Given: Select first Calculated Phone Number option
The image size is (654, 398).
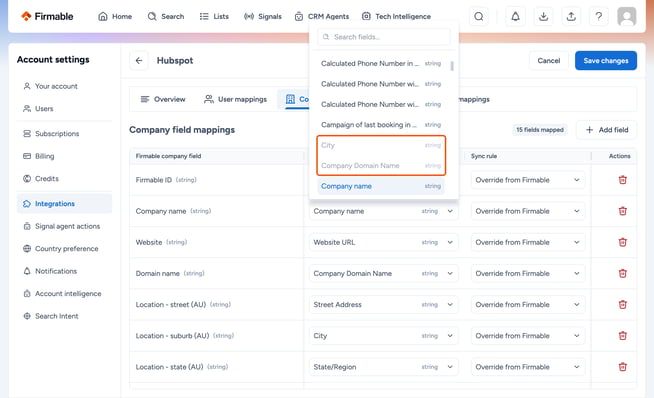Looking at the screenshot, I should [381, 63].
